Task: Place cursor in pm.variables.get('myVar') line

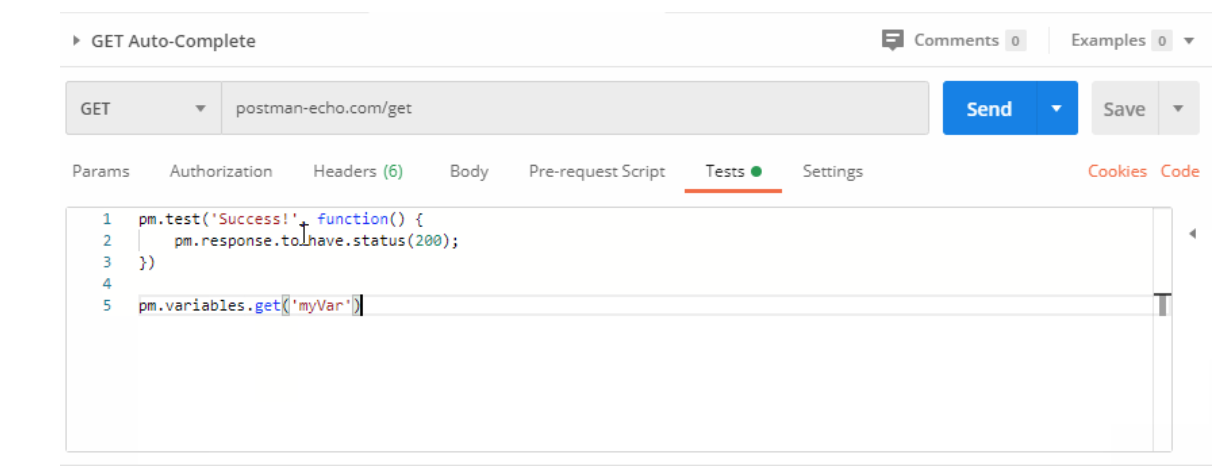Action: tap(250, 306)
